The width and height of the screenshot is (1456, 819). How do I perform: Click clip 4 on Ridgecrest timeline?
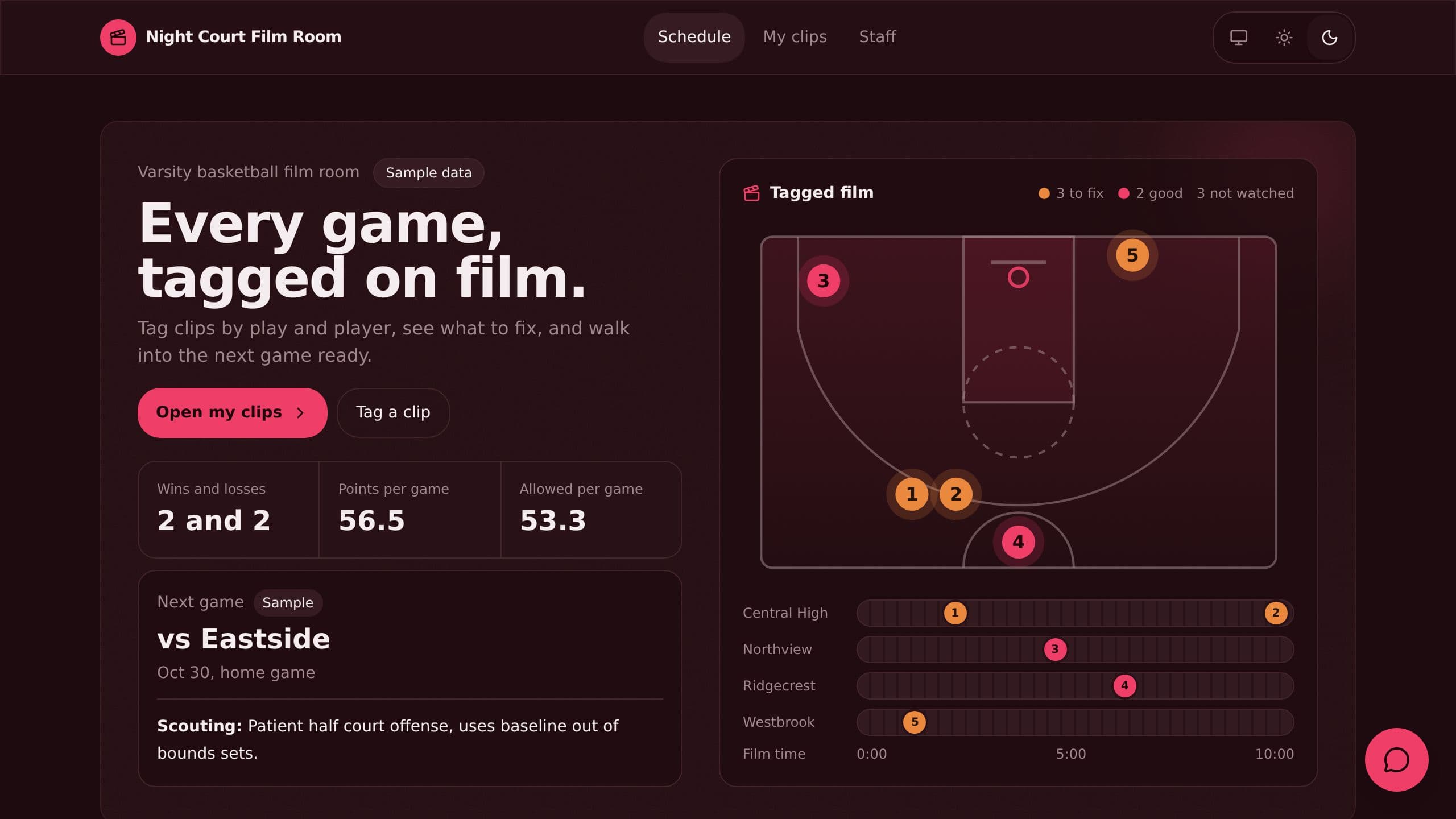1124,685
